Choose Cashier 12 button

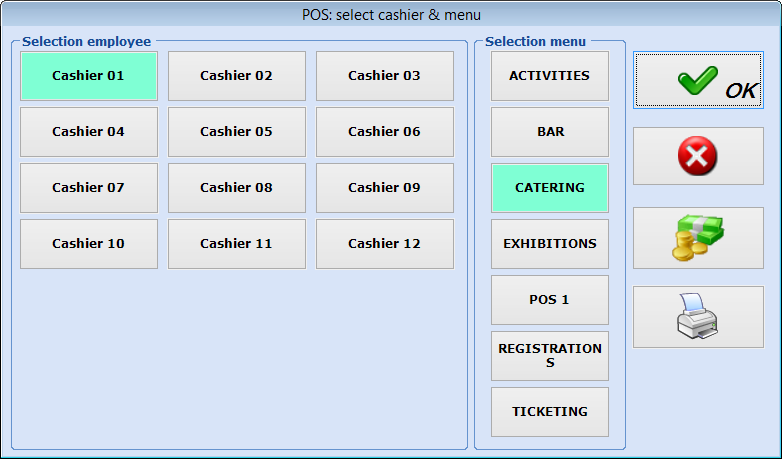(x=385, y=244)
